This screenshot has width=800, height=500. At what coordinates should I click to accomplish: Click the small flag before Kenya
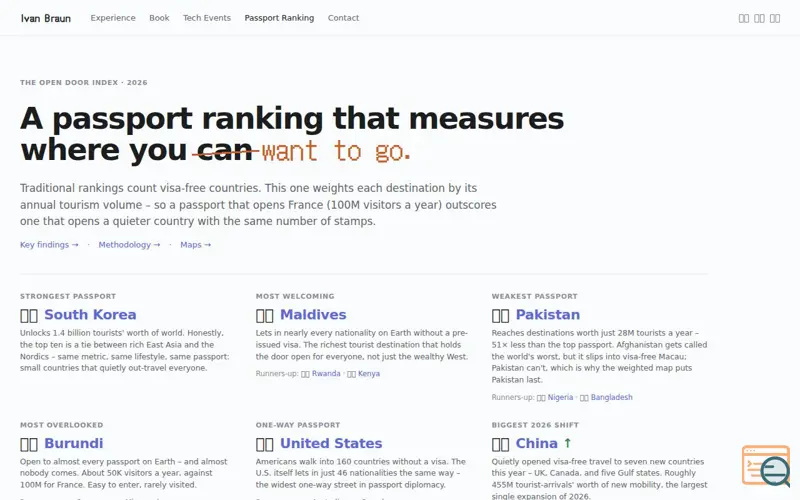(352, 374)
